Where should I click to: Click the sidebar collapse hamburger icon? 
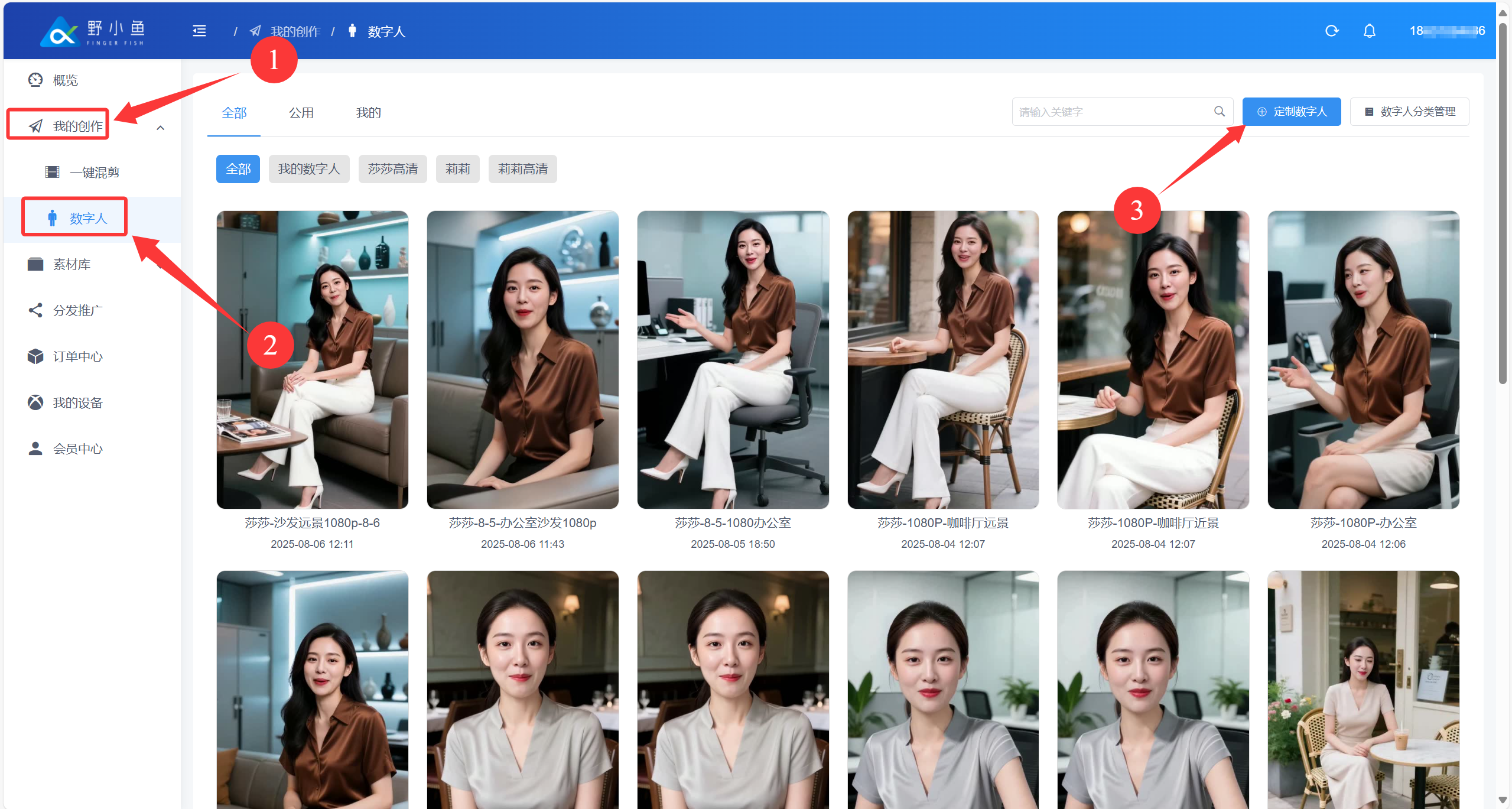pos(199,31)
